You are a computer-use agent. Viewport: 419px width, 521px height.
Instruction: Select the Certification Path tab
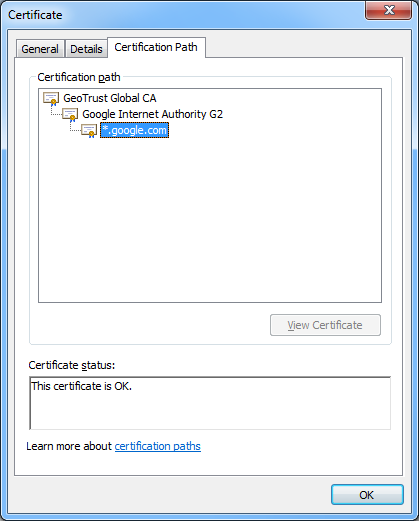(x=156, y=47)
